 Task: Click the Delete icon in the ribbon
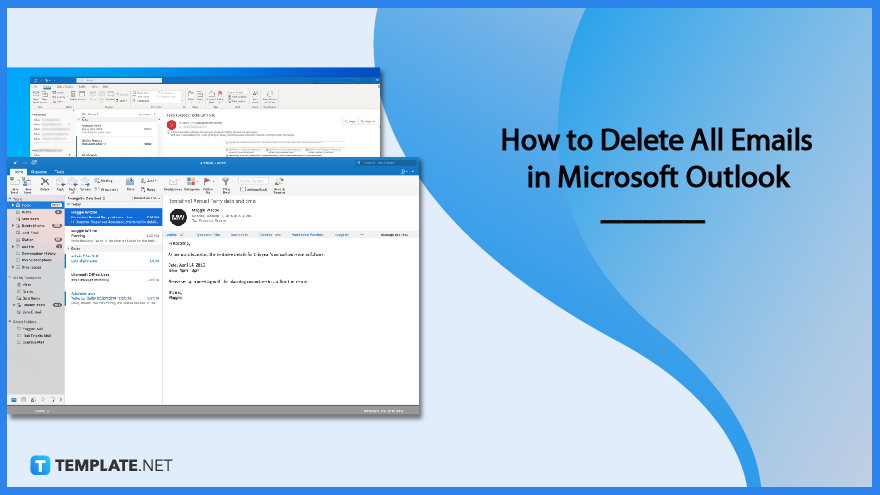click(x=45, y=184)
